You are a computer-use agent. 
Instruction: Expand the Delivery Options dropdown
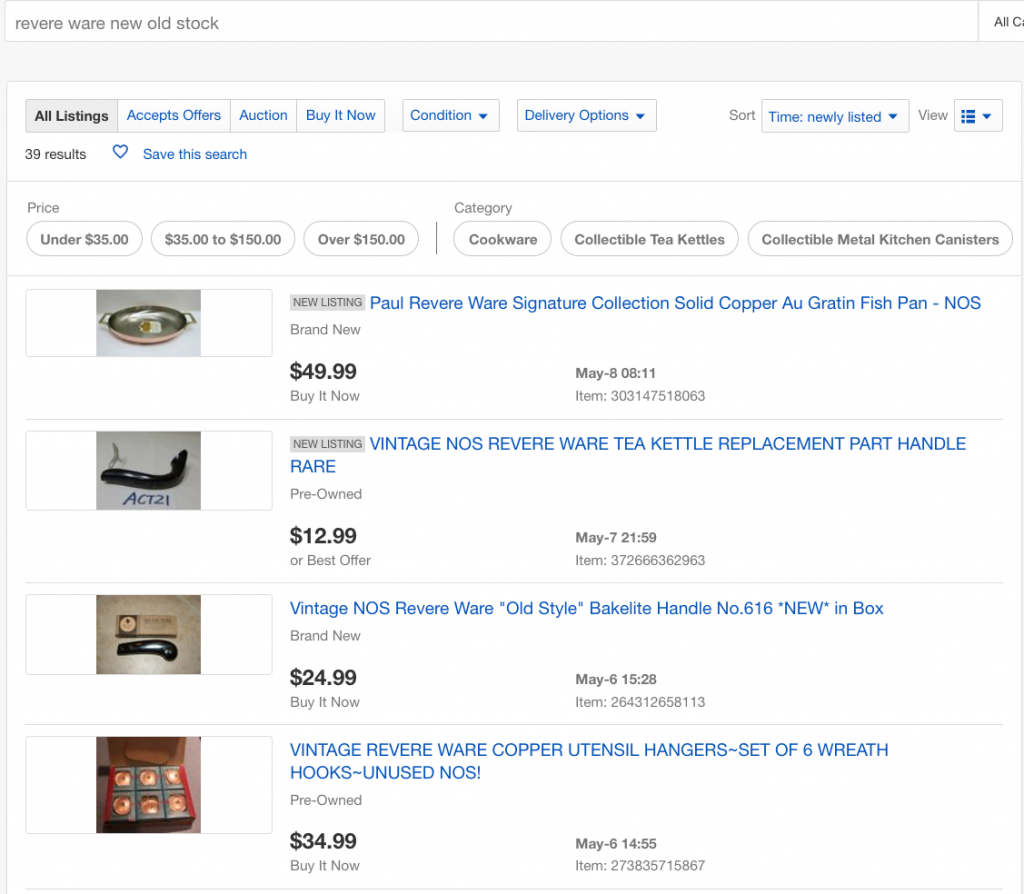[x=586, y=115]
